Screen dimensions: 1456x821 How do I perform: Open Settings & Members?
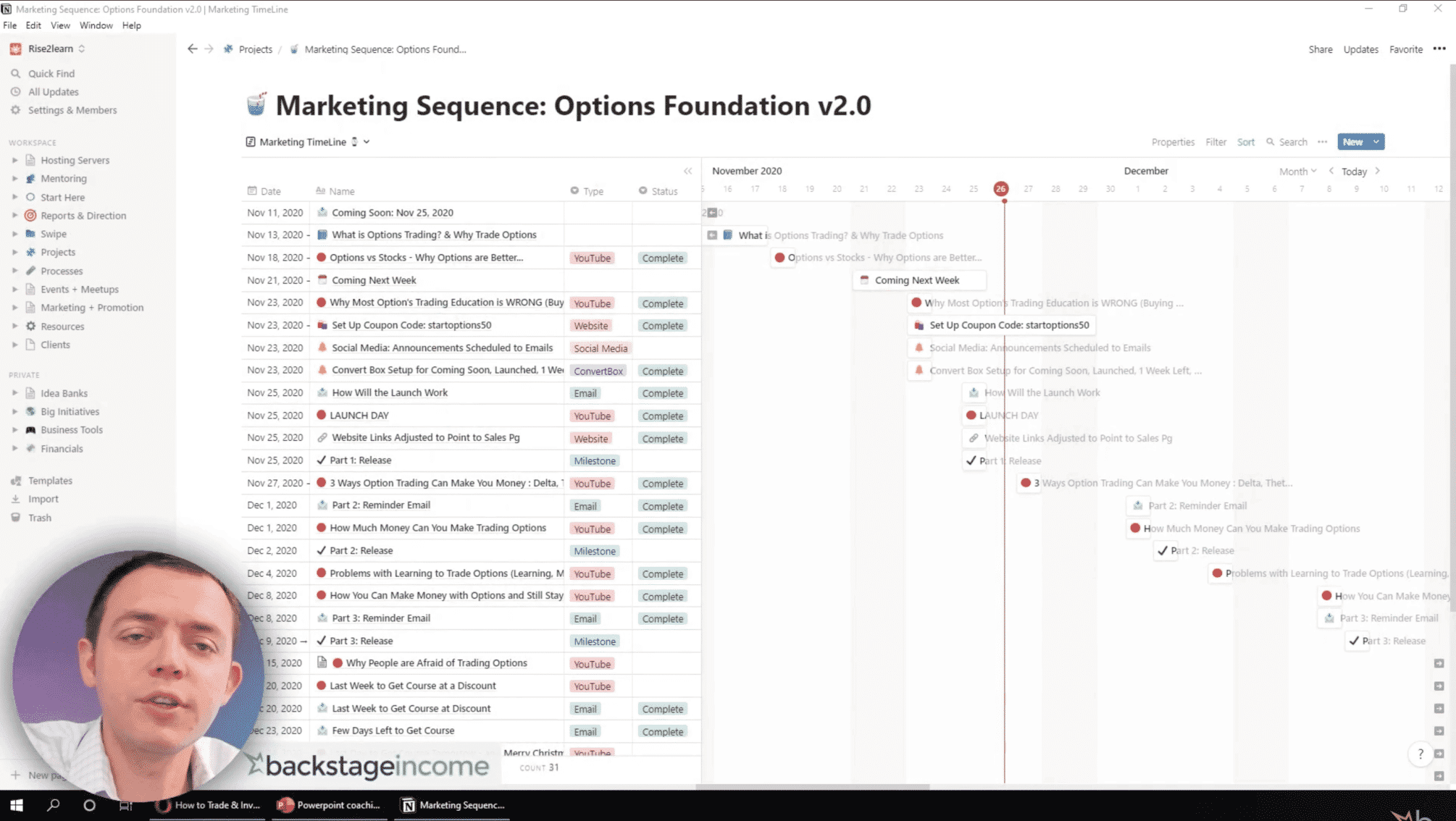(x=72, y=110)
